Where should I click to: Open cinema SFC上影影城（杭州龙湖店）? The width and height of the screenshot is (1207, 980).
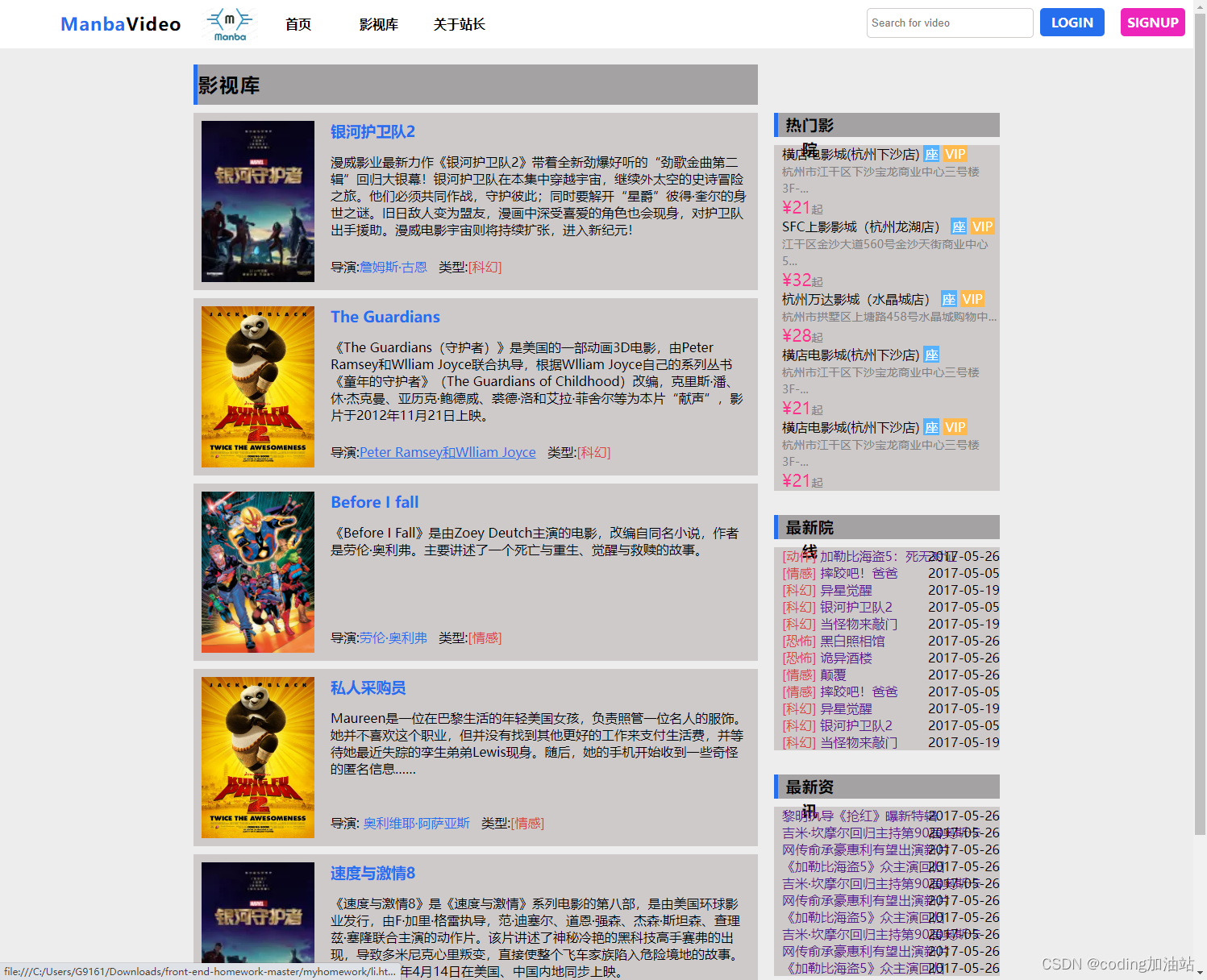click(x=864, y=226)
